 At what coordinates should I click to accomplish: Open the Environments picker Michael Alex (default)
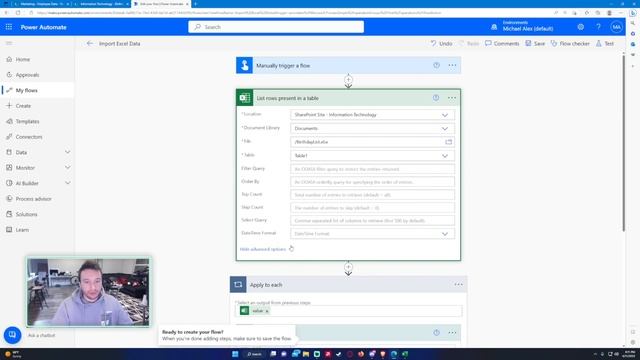tap(522, 27)
